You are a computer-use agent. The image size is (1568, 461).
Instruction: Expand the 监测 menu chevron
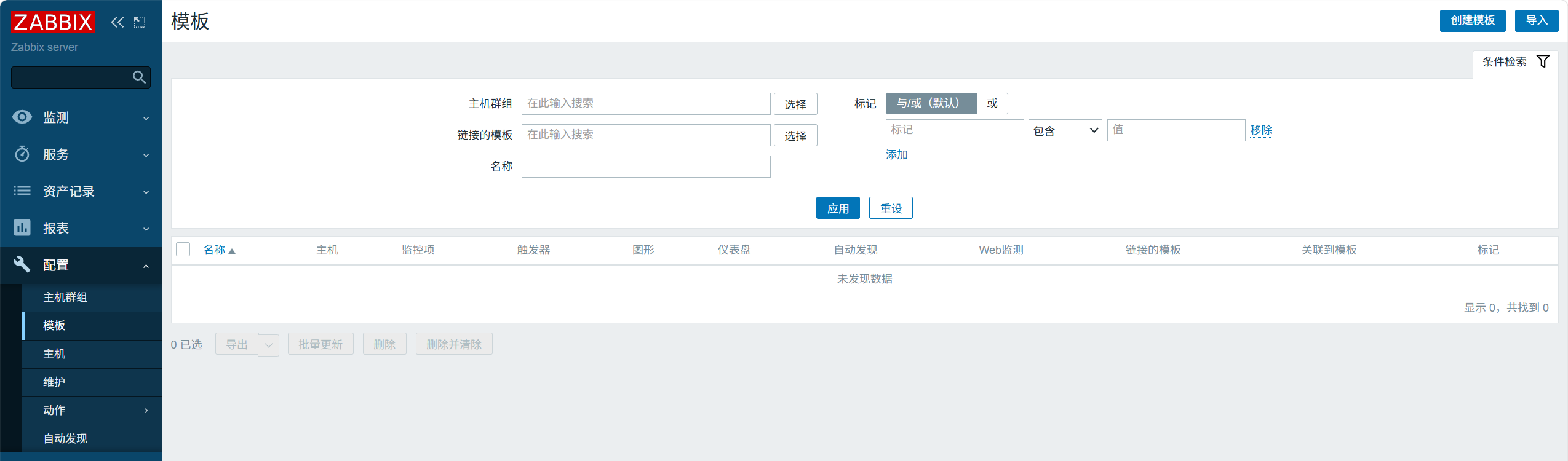(146, 118)
